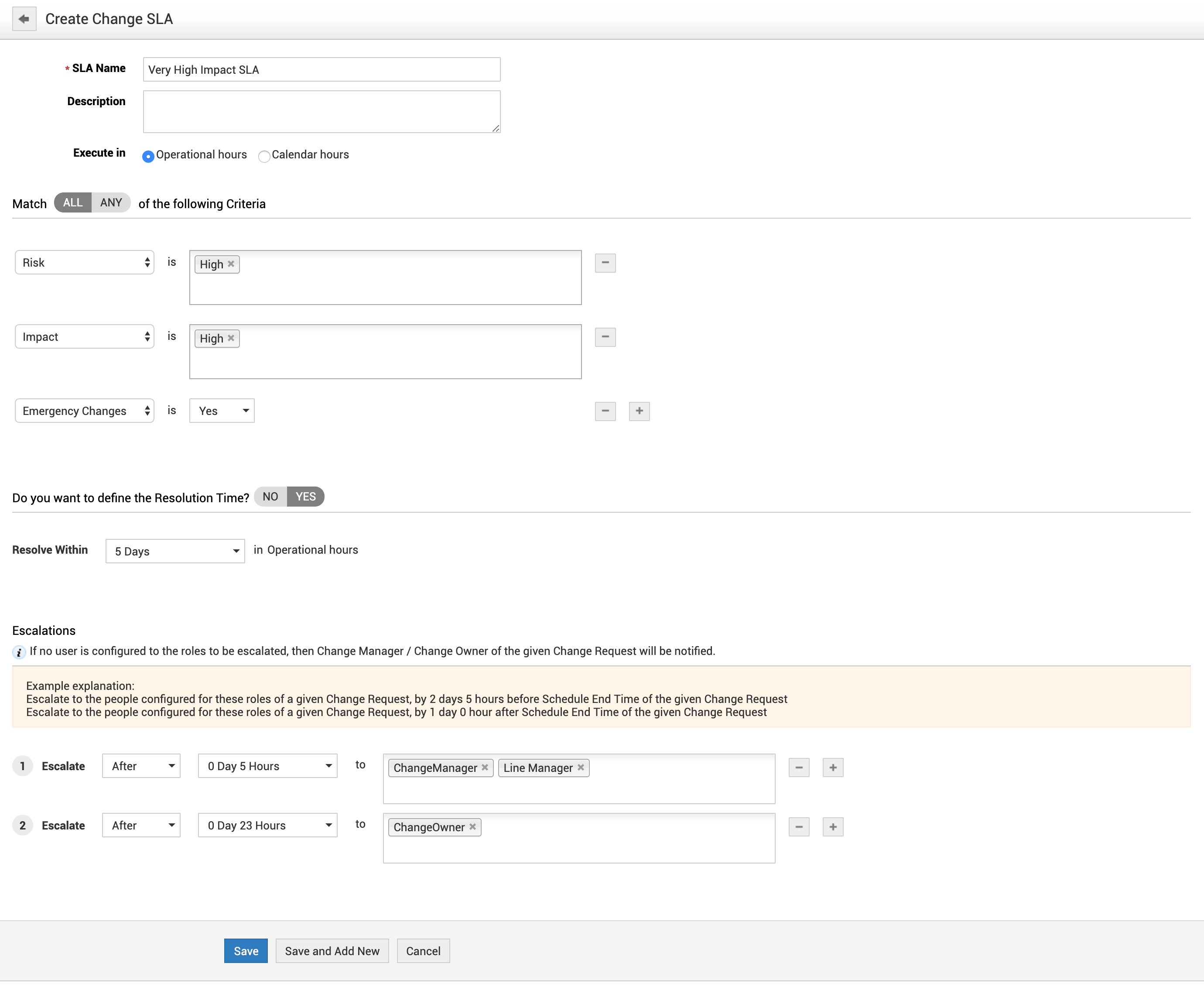Click the Save button
1204x987 pixels.
pyautogui.click(x=246, y=951)
